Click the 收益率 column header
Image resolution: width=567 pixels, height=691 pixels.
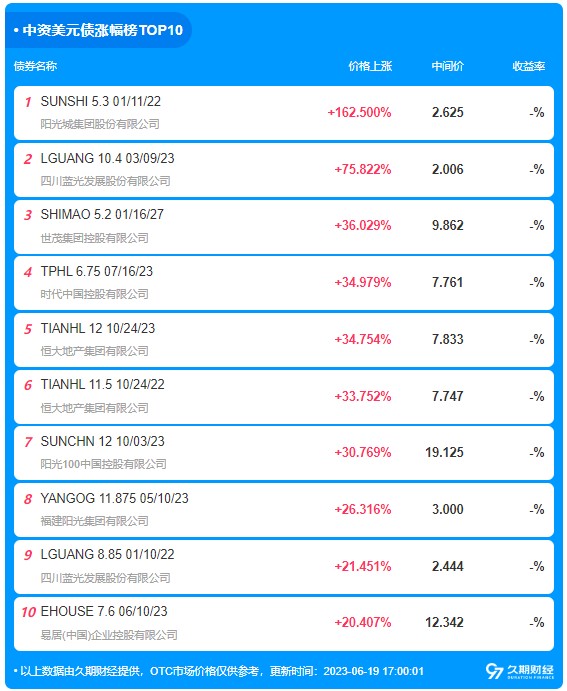[x=529, y=66]
